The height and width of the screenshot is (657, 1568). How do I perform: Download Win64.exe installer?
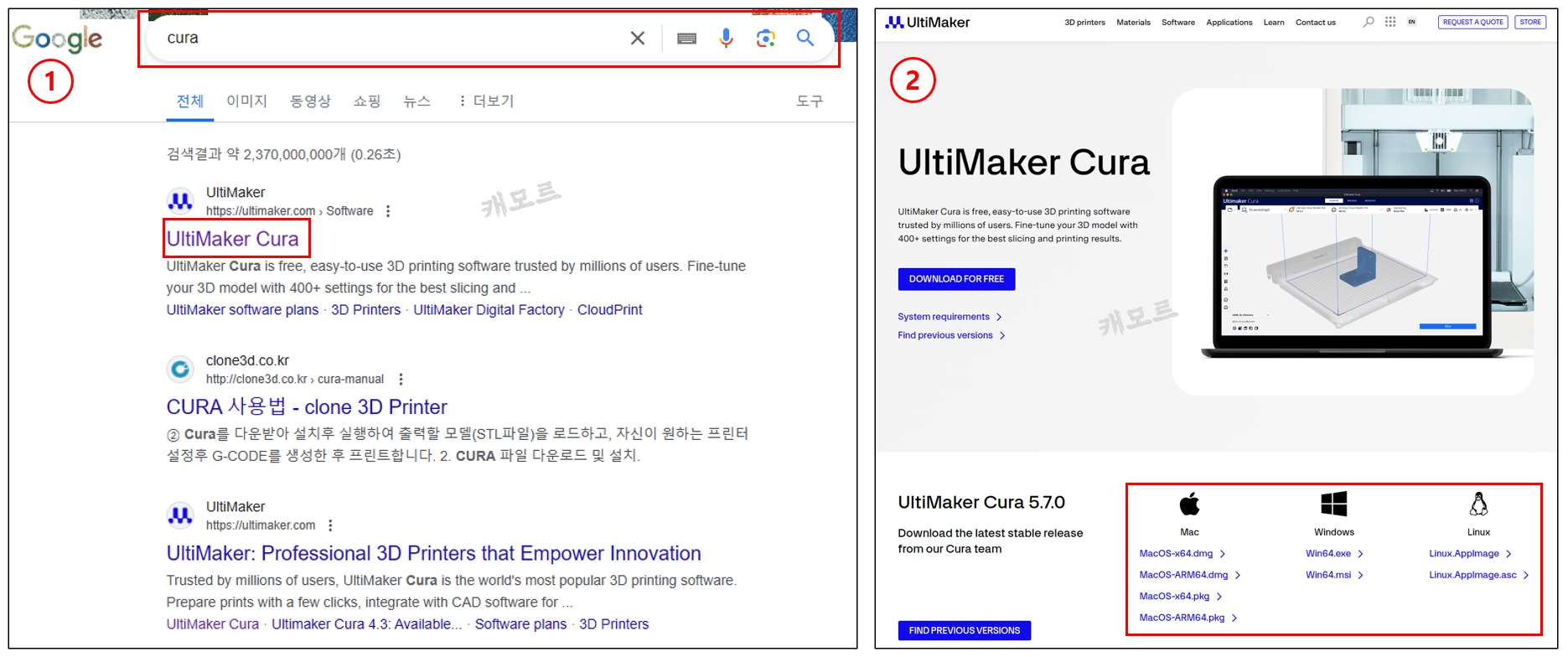coord(1334,554)
